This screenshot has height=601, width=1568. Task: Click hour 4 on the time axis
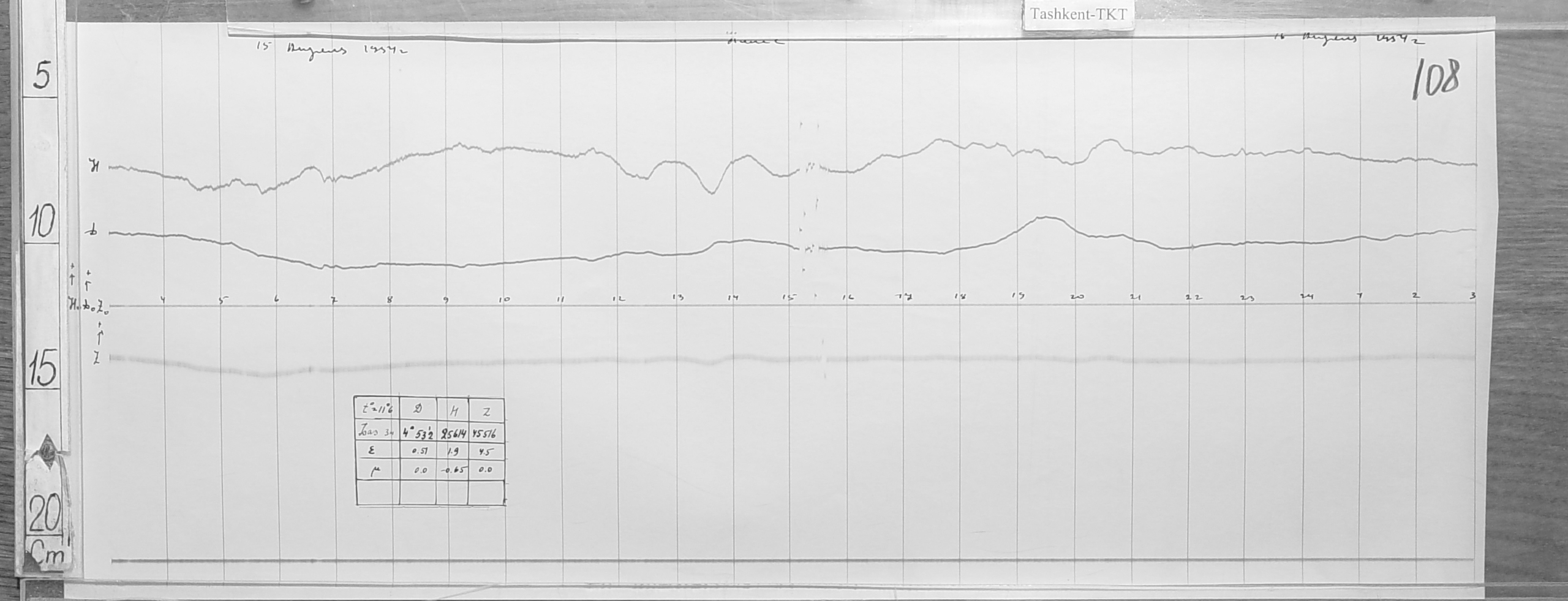point(162,300)
